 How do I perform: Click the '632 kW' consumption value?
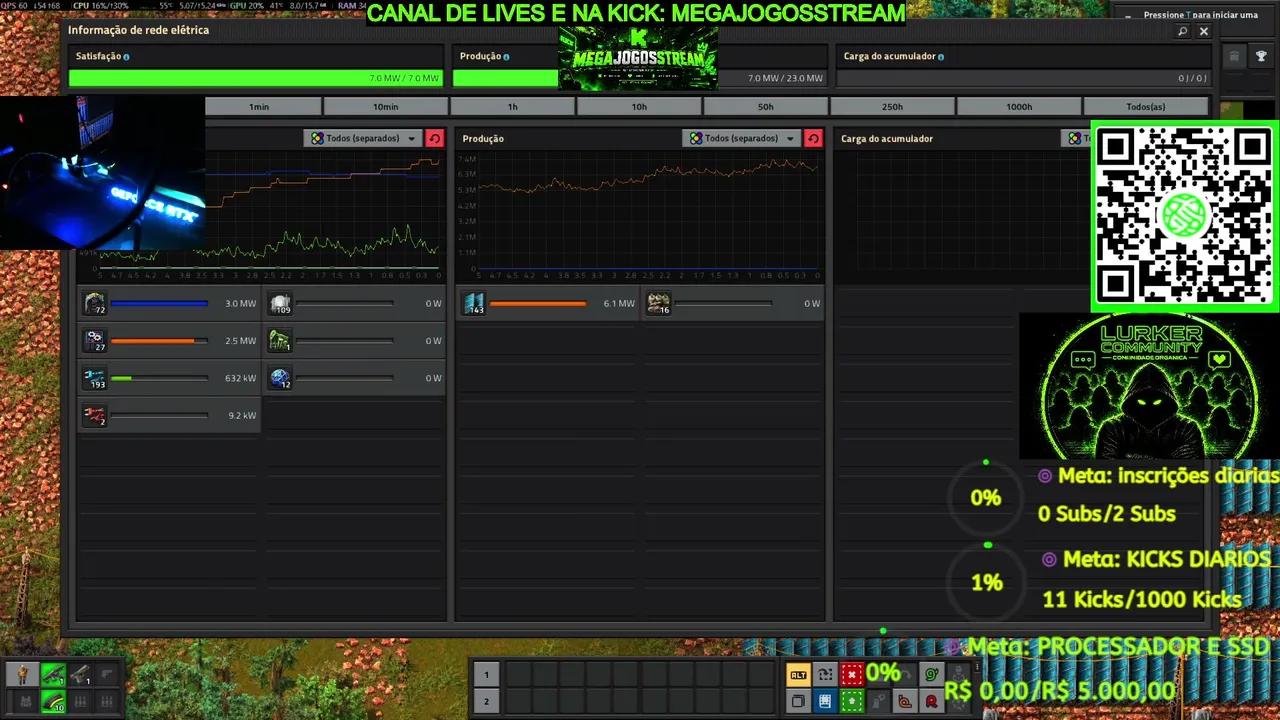coord(240,378)
